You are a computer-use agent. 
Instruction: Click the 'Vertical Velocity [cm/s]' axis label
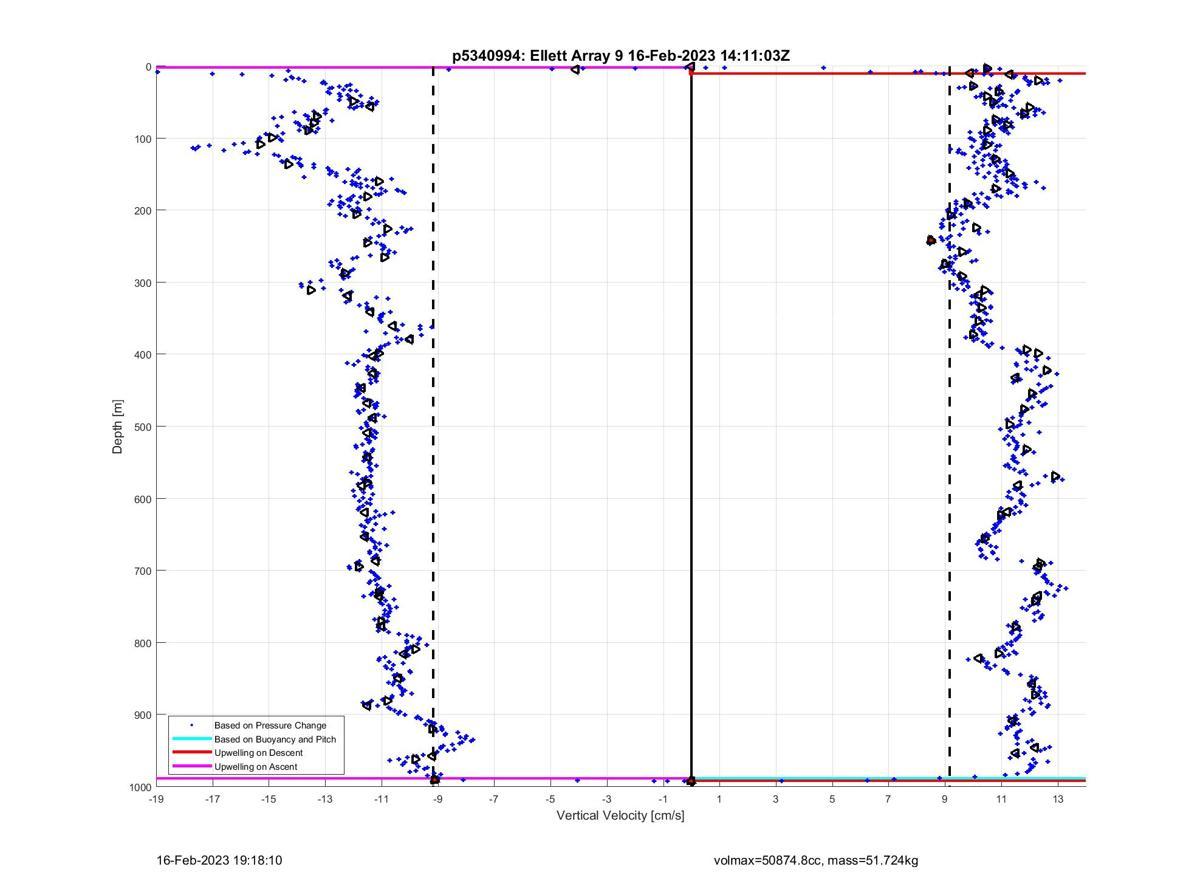pos(620,816)
